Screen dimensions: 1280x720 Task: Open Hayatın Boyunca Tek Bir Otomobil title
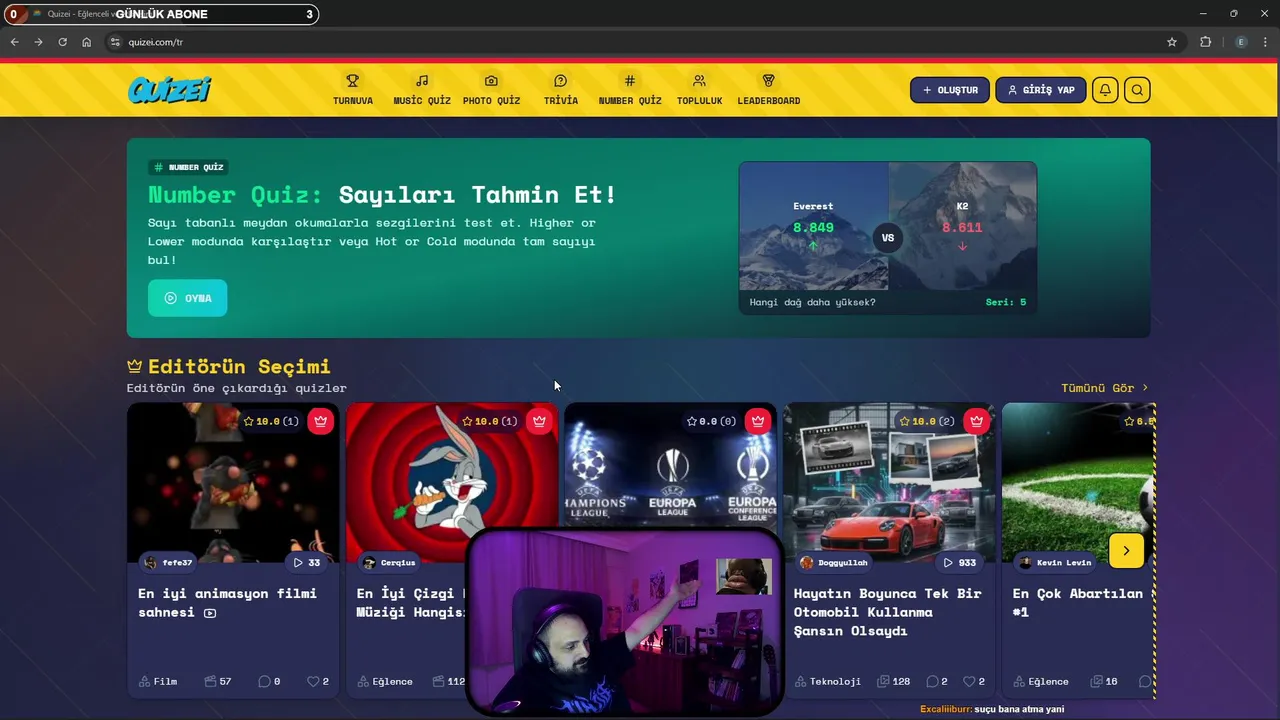pyautogui.click(x=887, y=612)
